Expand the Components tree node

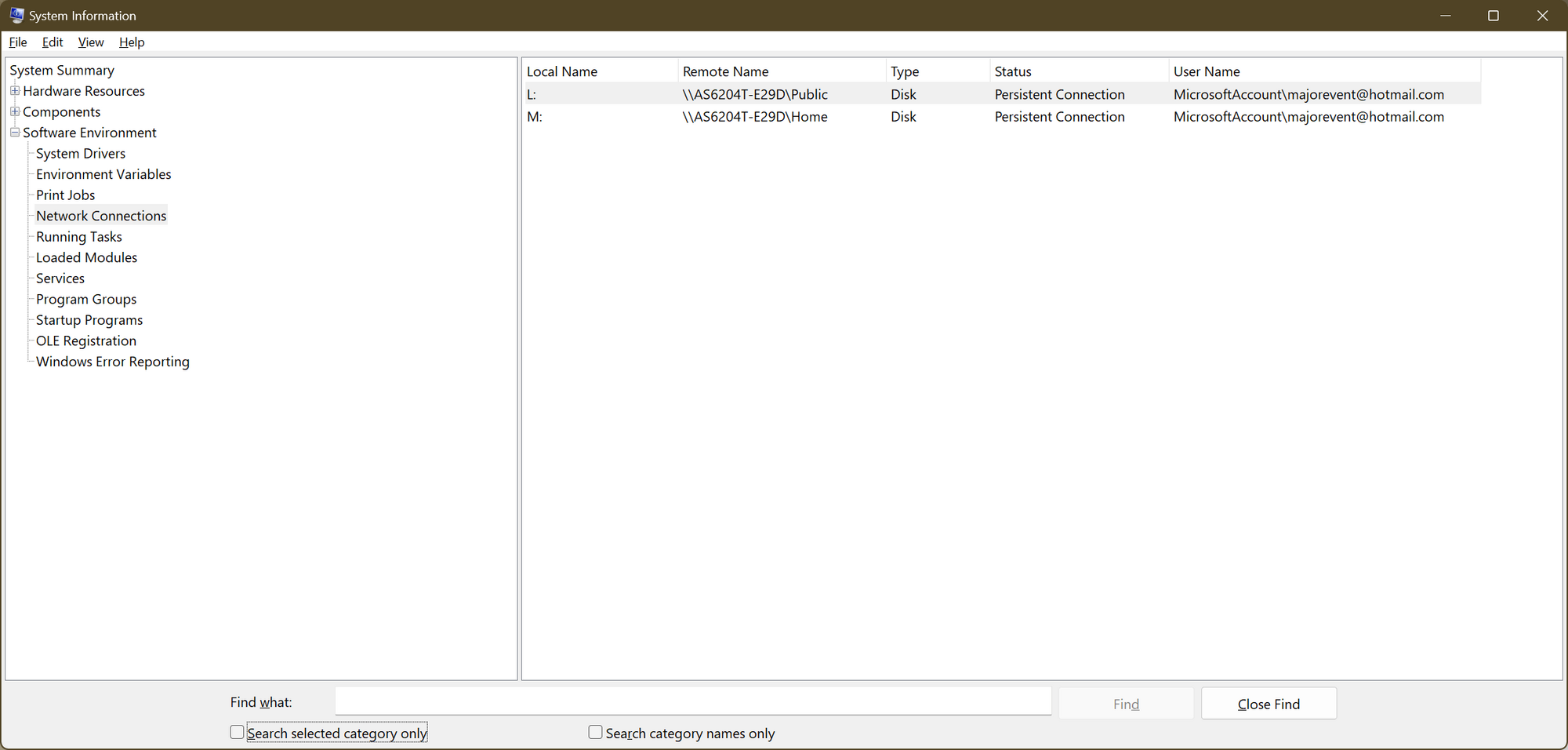(15, 111)
